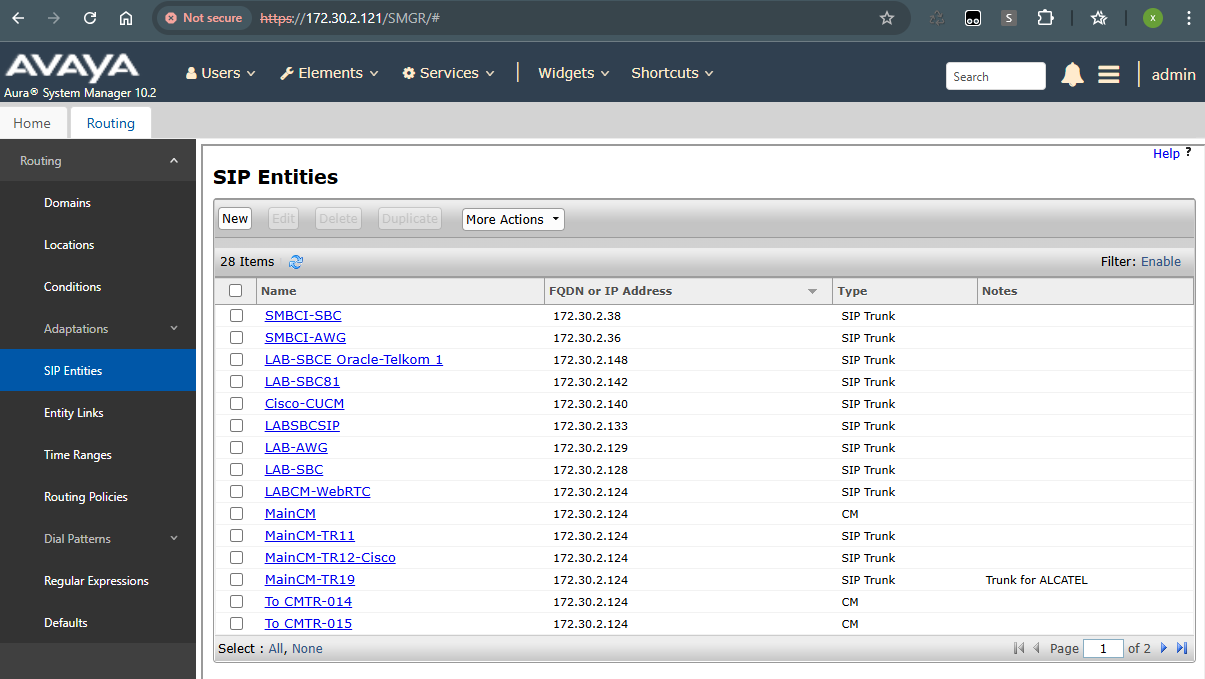Open the More Actions dropdown
The height and width of the screenshot is (679, 1205).
513,219
